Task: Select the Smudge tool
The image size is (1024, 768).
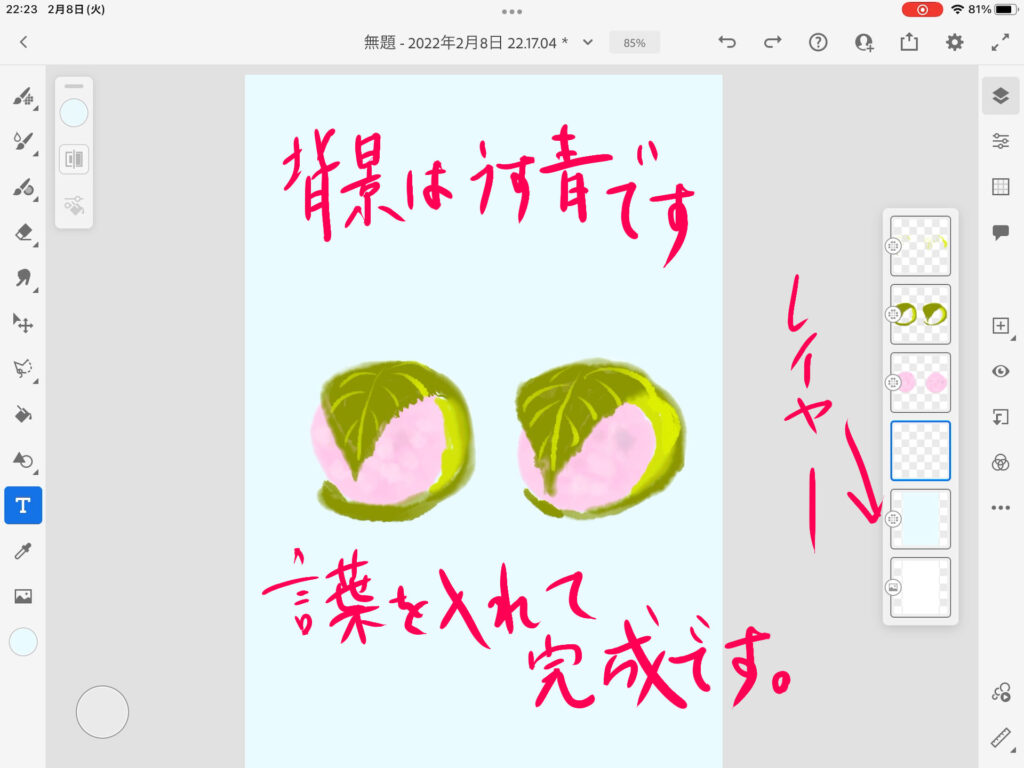Action: (23, 277)
